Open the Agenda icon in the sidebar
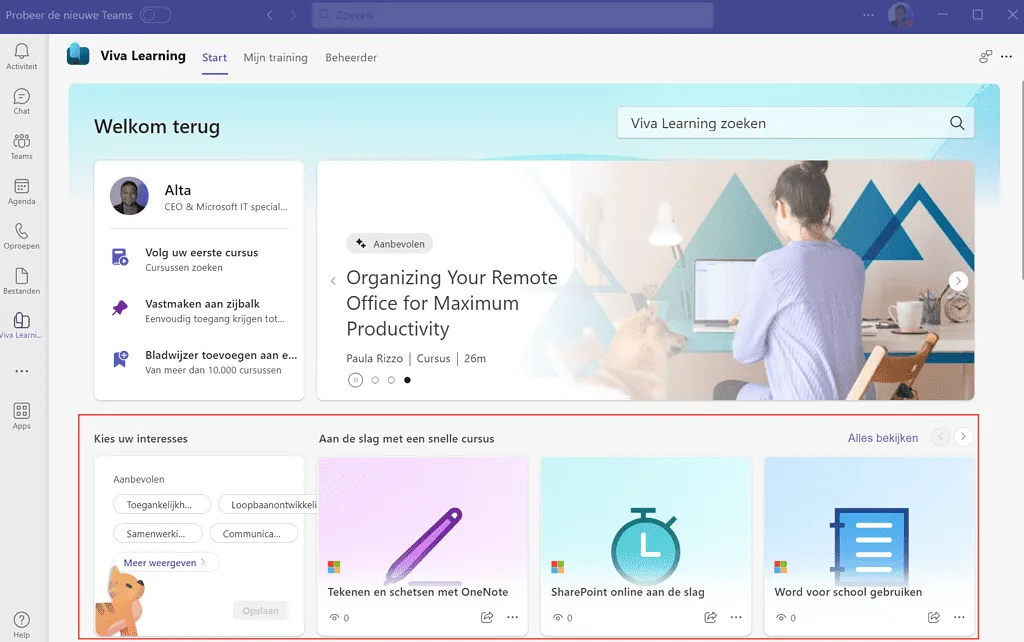Viewport: 1024px width, 642px height. pyautogui.click(x=21, y=188)
